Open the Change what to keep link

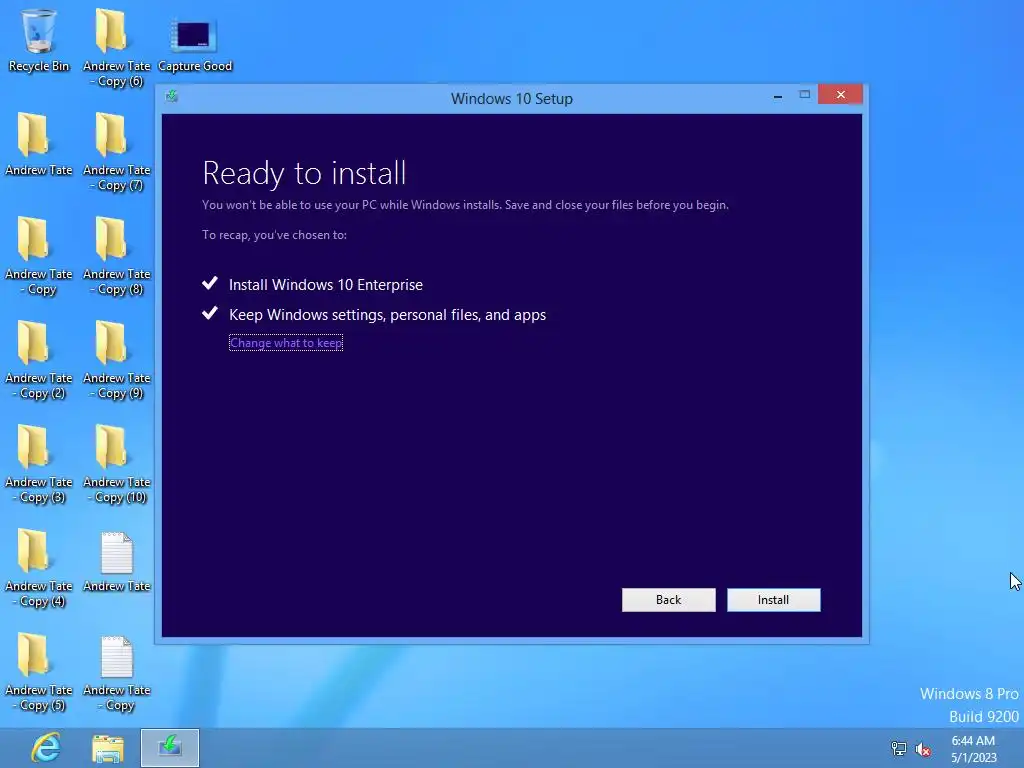[x=286, y=343]
